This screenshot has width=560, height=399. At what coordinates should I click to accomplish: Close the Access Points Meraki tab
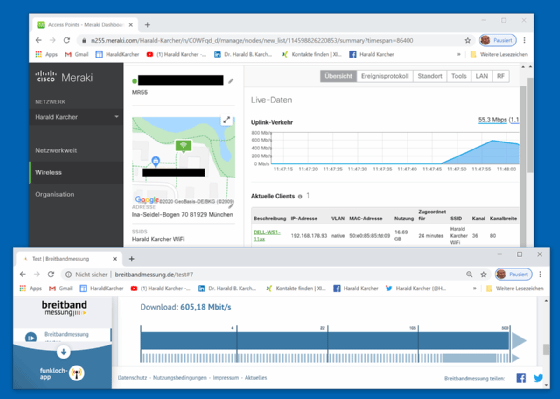point(131,25)
